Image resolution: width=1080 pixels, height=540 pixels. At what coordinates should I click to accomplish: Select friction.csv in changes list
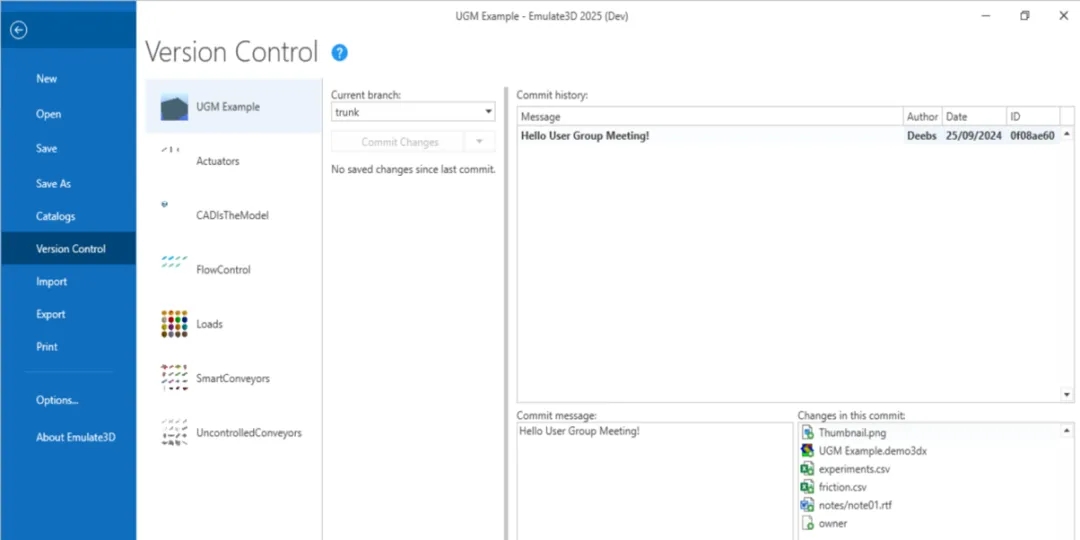(x=842, y=487)
